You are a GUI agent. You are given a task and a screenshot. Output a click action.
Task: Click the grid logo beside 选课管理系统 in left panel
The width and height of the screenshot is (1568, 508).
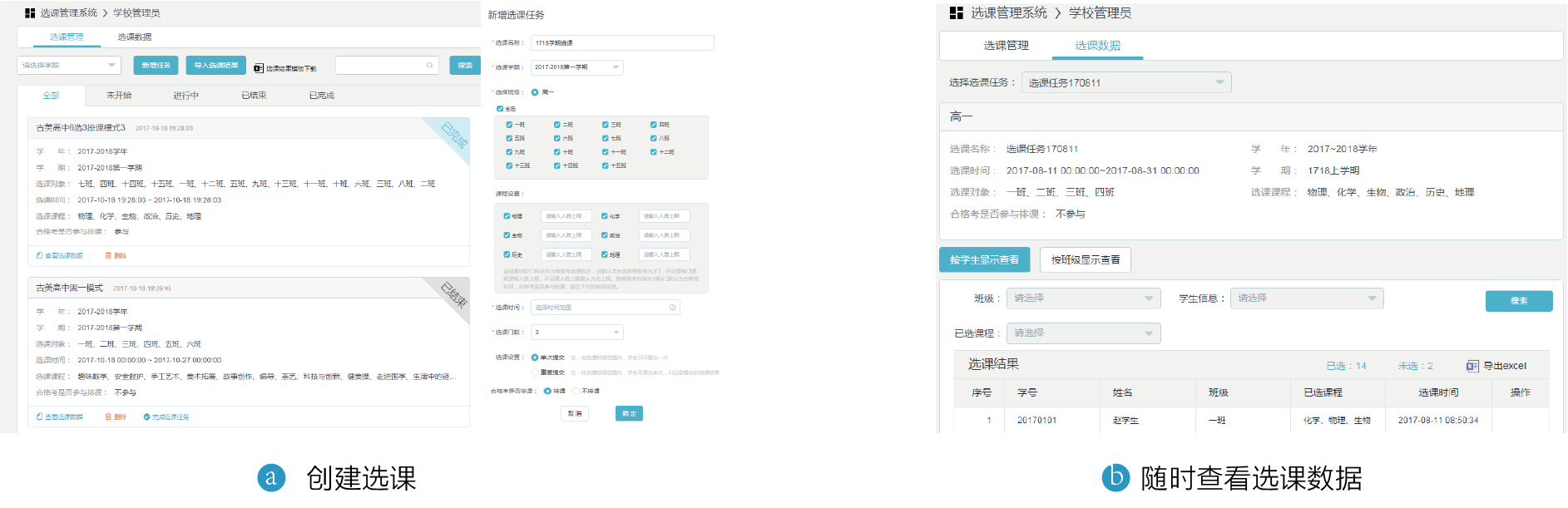[x=30, y=13]
